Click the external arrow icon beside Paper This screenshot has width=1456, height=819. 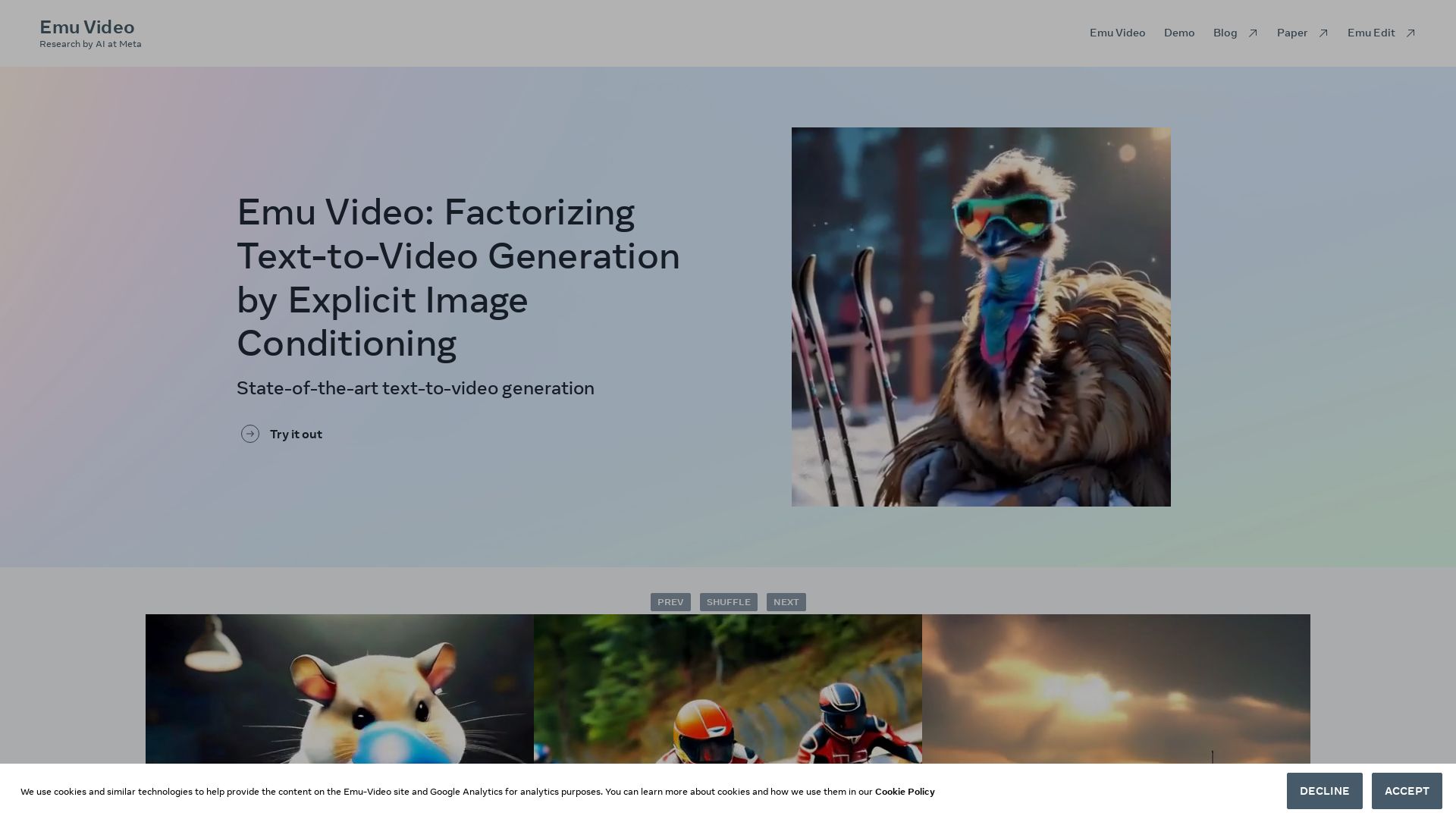point(1323,33)
